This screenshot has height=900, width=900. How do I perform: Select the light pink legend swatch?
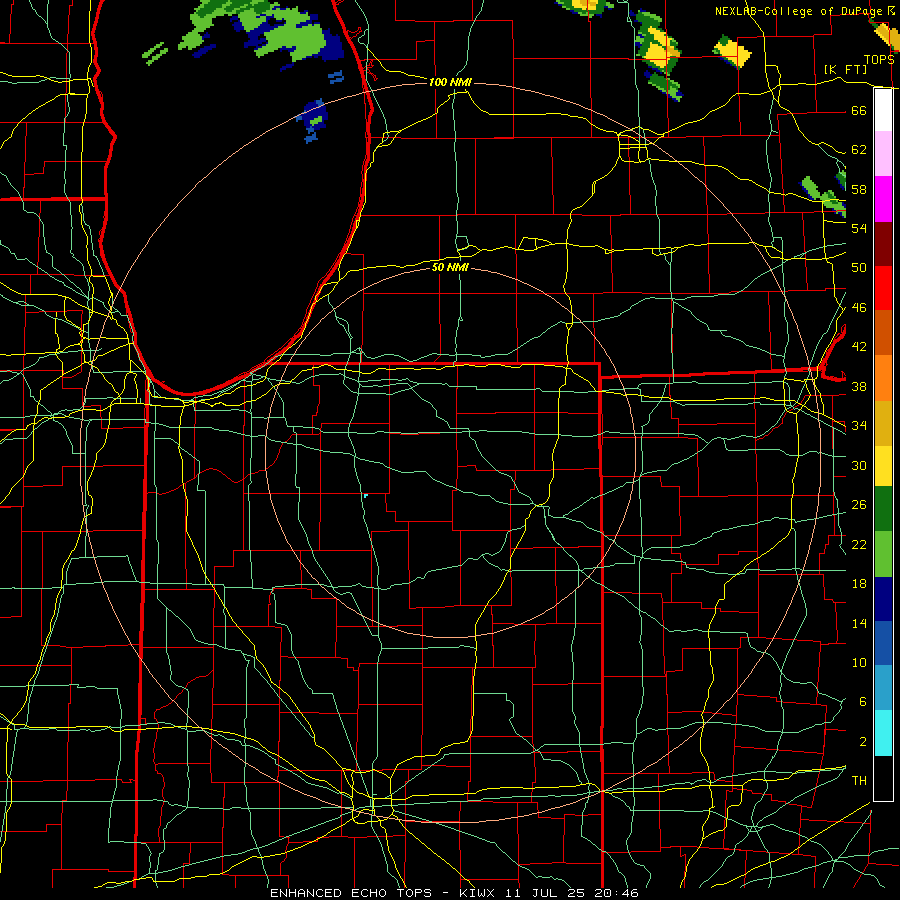[x=883, y=154]
